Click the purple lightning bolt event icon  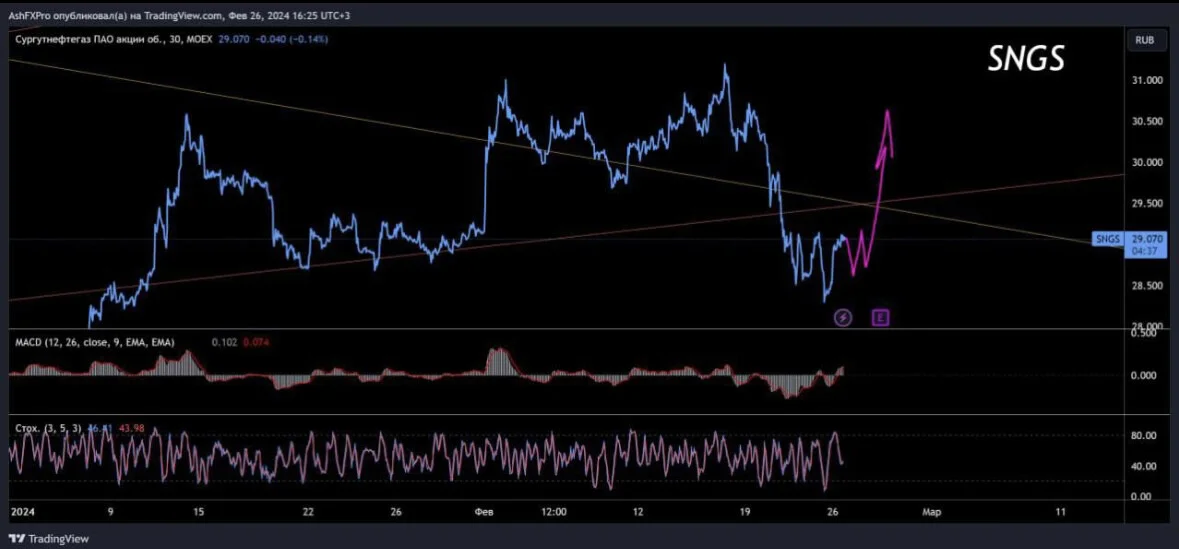[843, 318]
